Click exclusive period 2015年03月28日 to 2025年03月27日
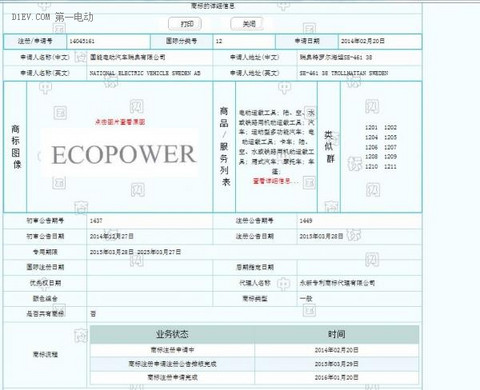Screen dimensions: 480x390 click(x=135, y=252)
